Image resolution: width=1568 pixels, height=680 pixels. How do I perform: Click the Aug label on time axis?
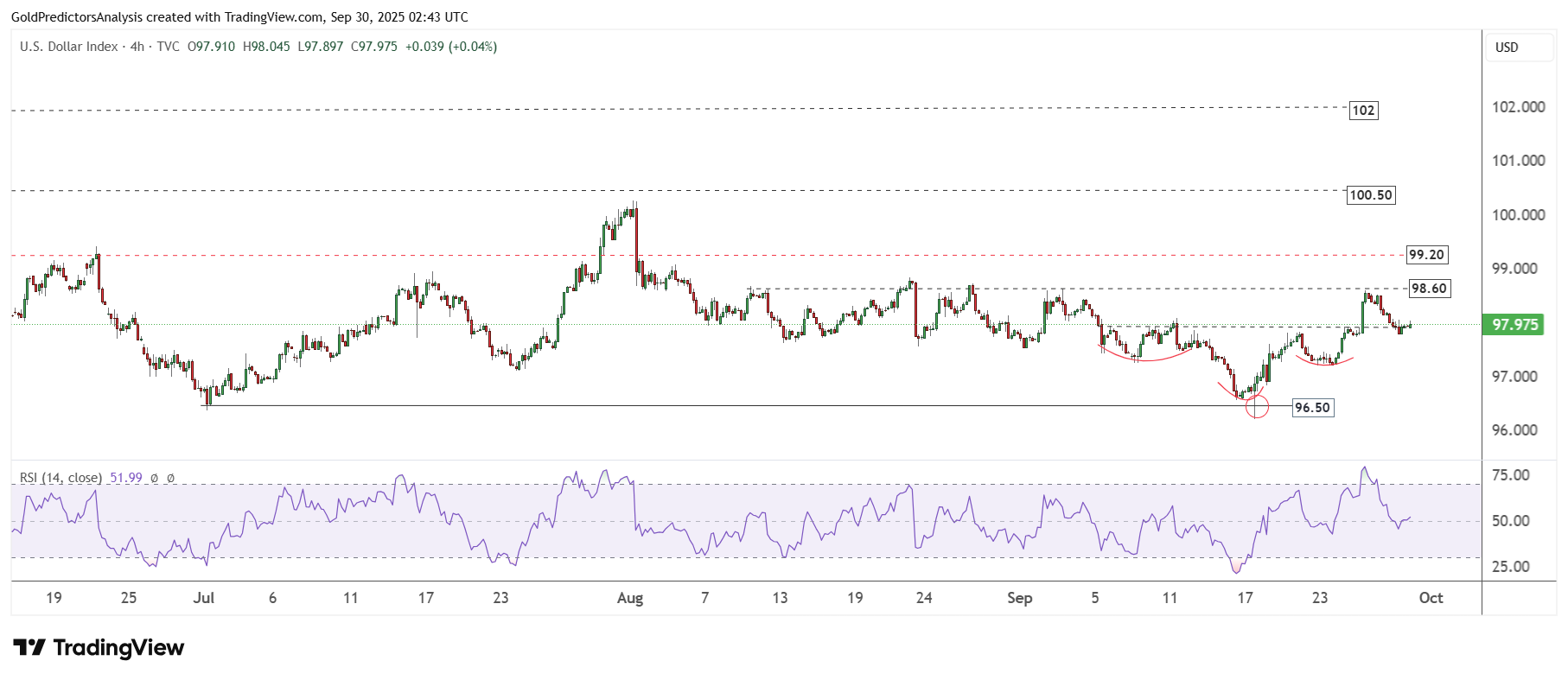point(630,598)
